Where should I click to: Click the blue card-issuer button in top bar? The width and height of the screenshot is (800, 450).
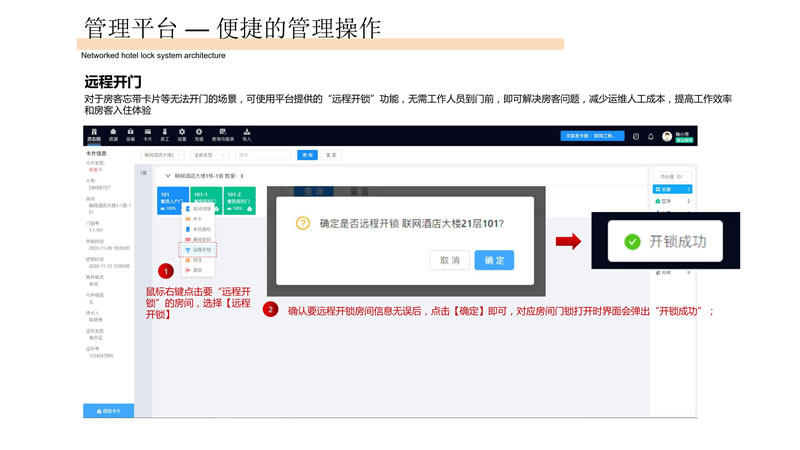tap(592, 136)
